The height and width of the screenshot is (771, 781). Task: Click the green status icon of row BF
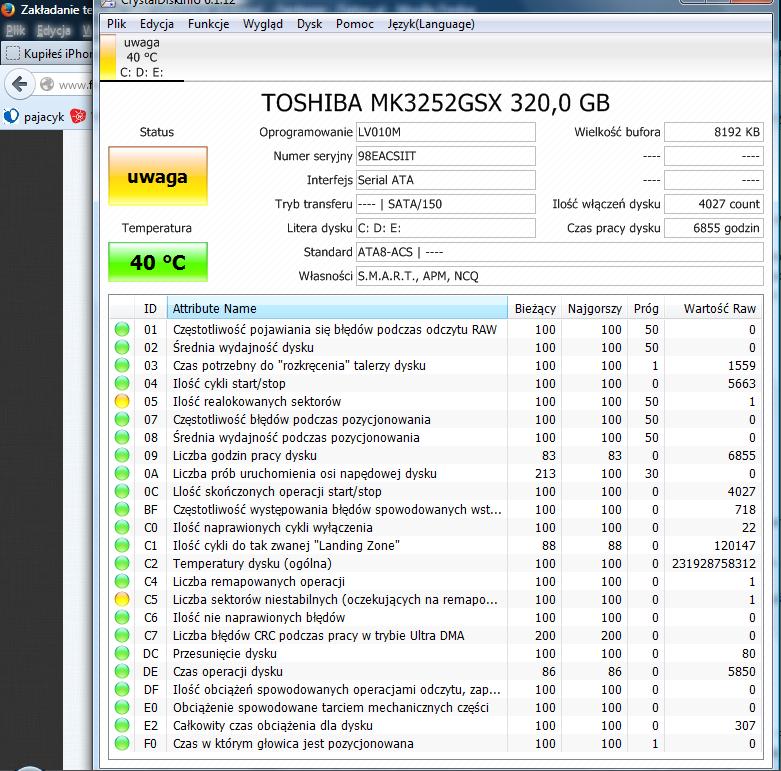click(x=122, y=509)
